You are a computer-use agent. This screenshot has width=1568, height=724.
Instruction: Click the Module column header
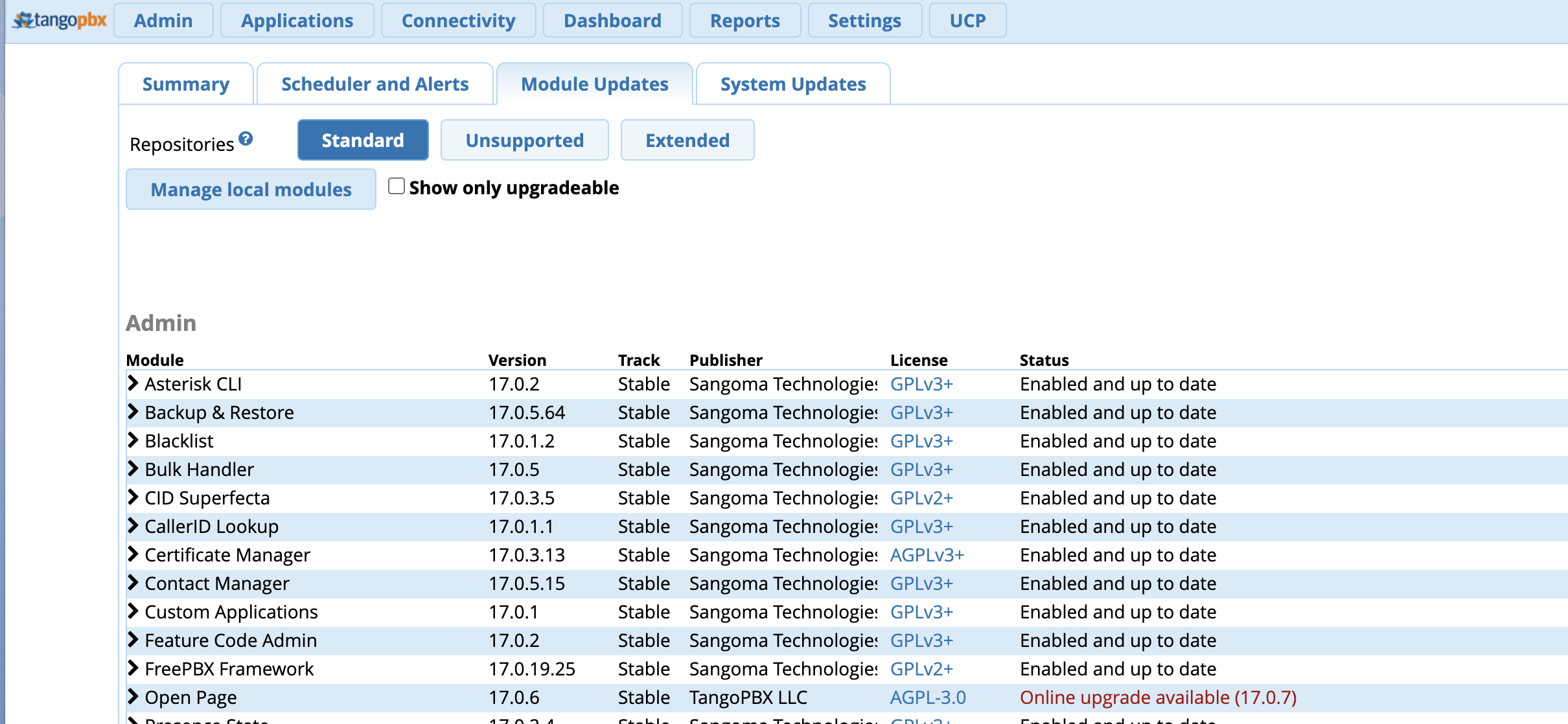155,360
